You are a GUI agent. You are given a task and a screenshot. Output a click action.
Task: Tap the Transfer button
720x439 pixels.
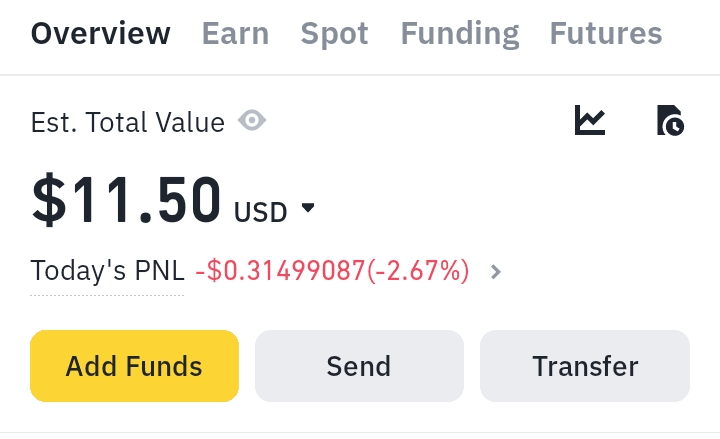[585, 366]
